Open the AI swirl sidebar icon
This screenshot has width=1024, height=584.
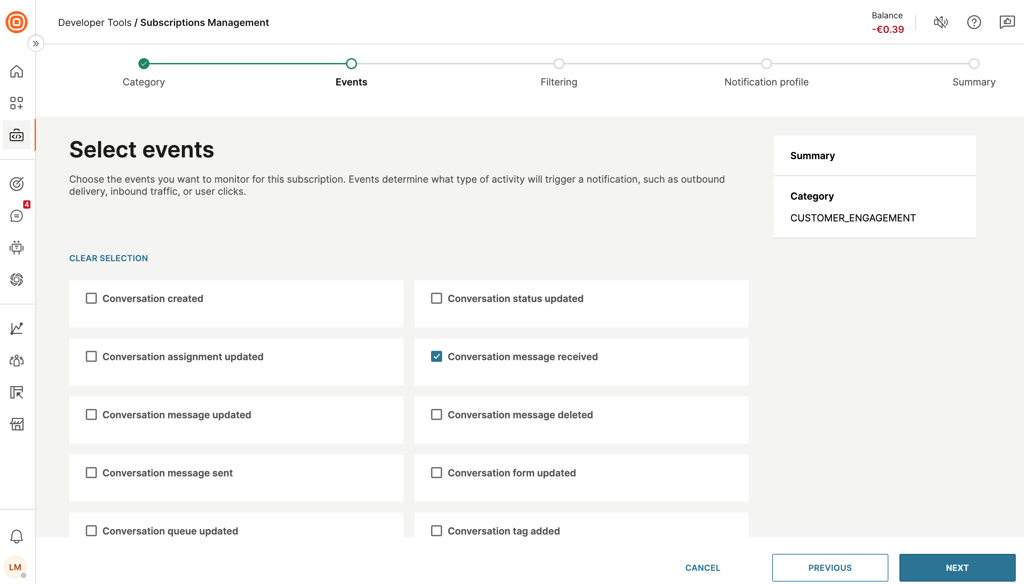16,280
